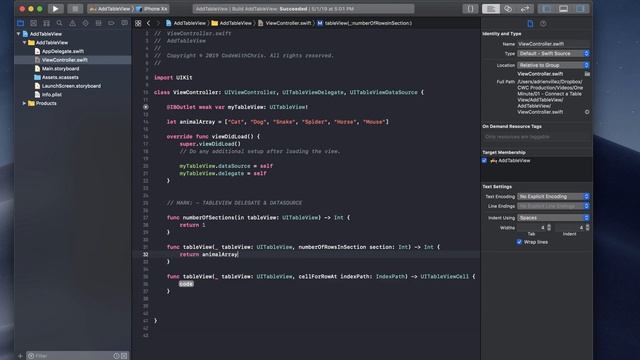
Task: Show the Quick Help inspector
Action: (543, 24)
